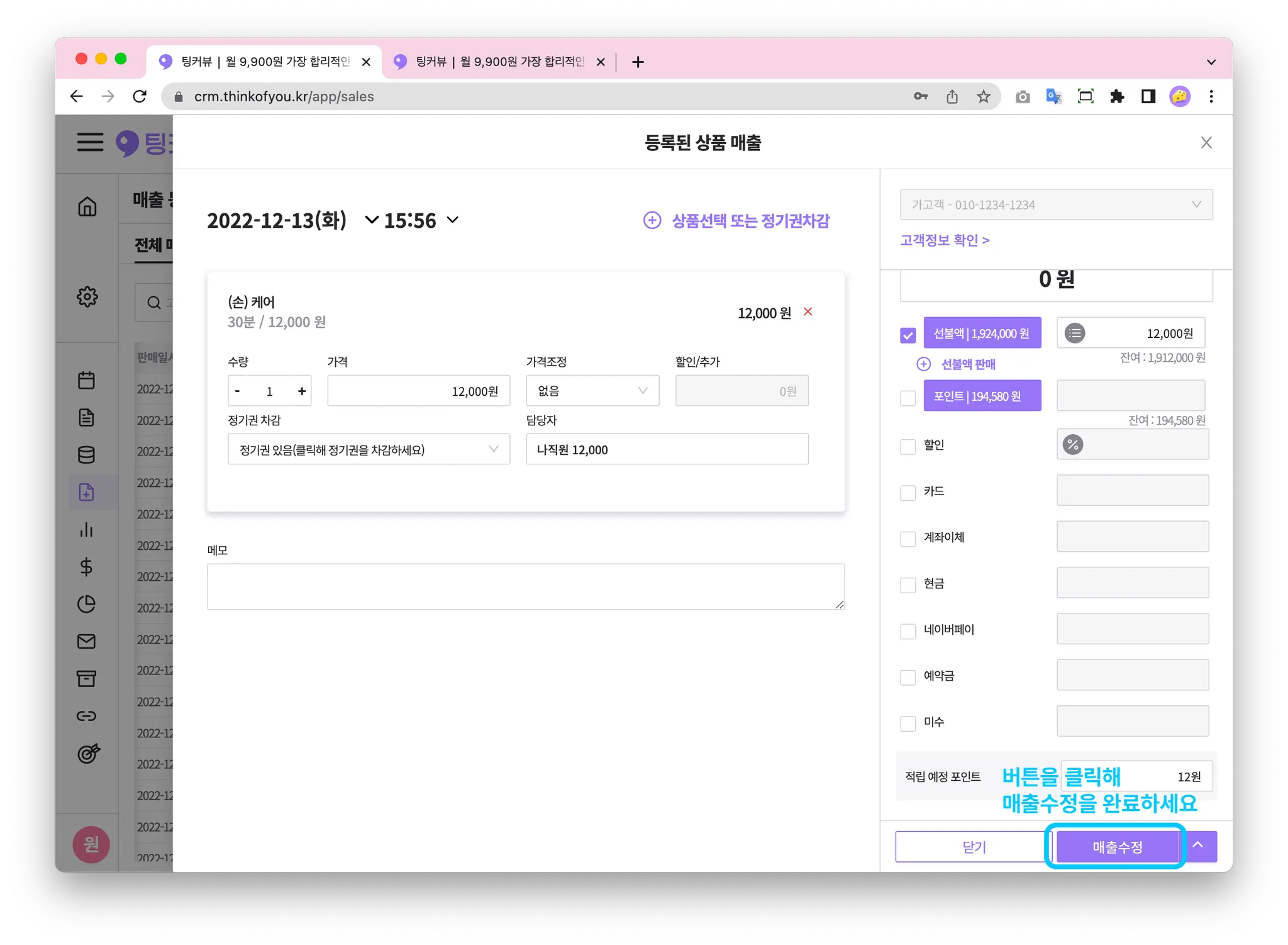Click the list icon in 선불액 amount field

(1075, 333)
